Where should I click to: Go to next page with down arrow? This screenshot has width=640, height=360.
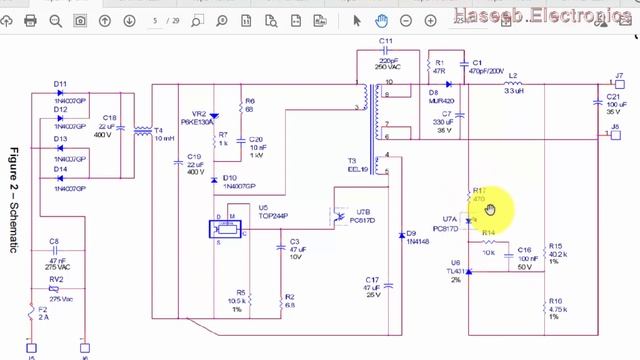tap(129, 20)
